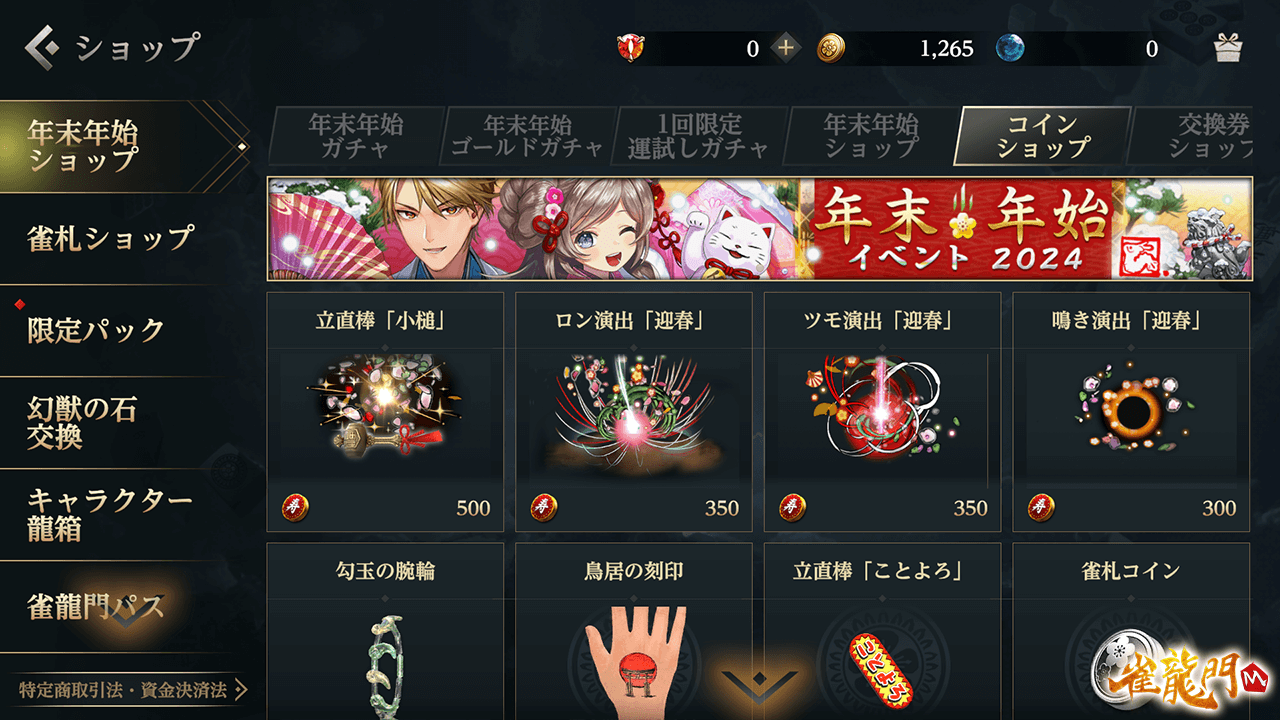Screen dimensions: 1280x720
Task: Click the 鳥居の刻印 hand icon
Action: pos(633,655)
